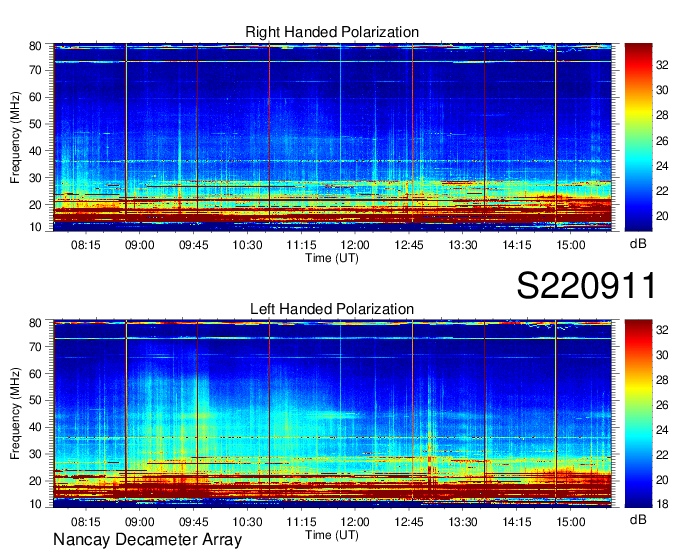This screenshot has width=680, height=552.
Task: Click the 14:15 tick under Left Handed plot
Action: (517, 522)
